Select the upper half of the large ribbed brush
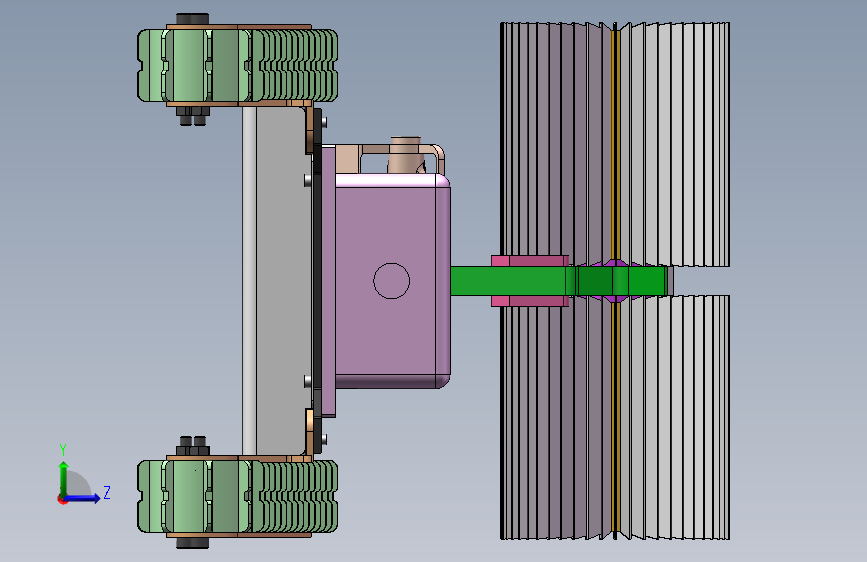This screenshot has height=562, width=867. click(615, 144)
